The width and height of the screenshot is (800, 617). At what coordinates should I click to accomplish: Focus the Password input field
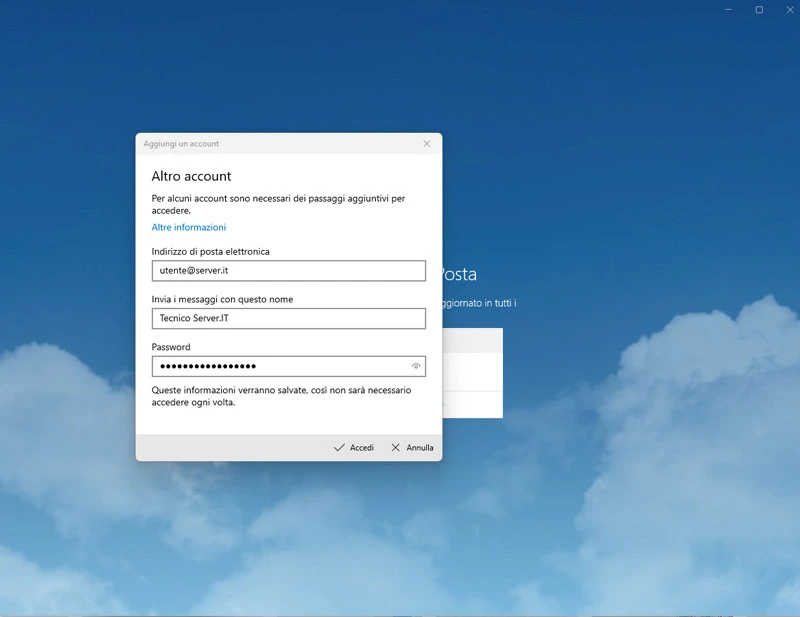click(280, 366)
